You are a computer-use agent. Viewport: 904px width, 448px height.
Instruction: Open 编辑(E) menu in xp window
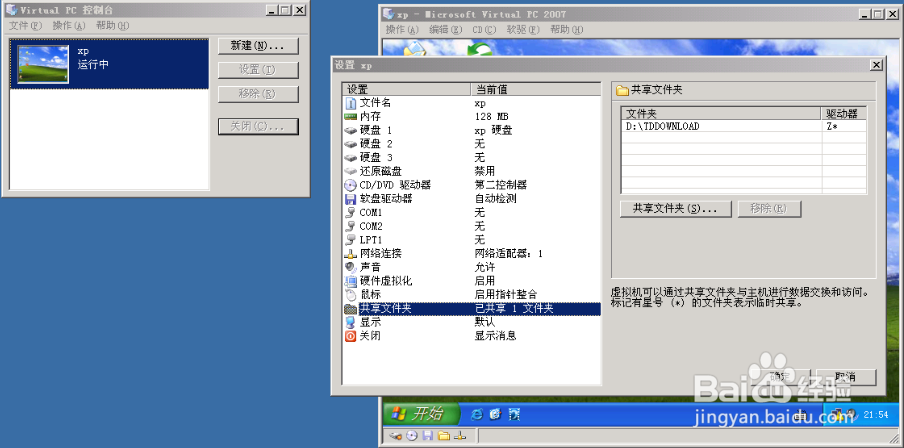(446, 29)
